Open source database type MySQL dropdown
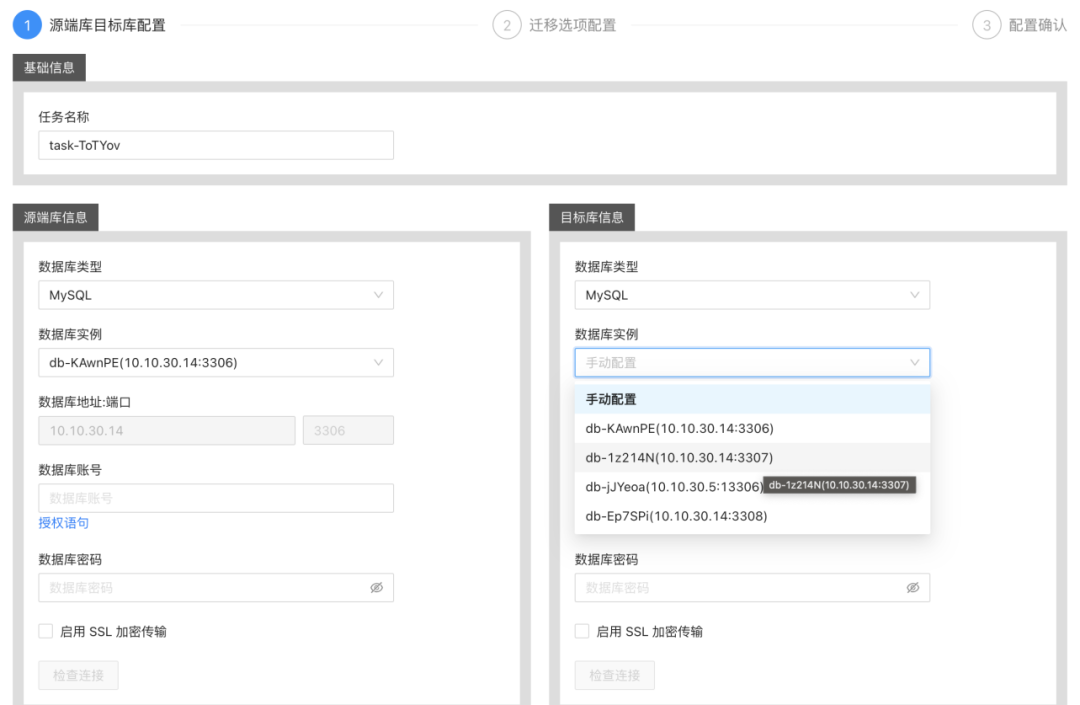This screenshot has height=705, width=1080. point(216,295)
